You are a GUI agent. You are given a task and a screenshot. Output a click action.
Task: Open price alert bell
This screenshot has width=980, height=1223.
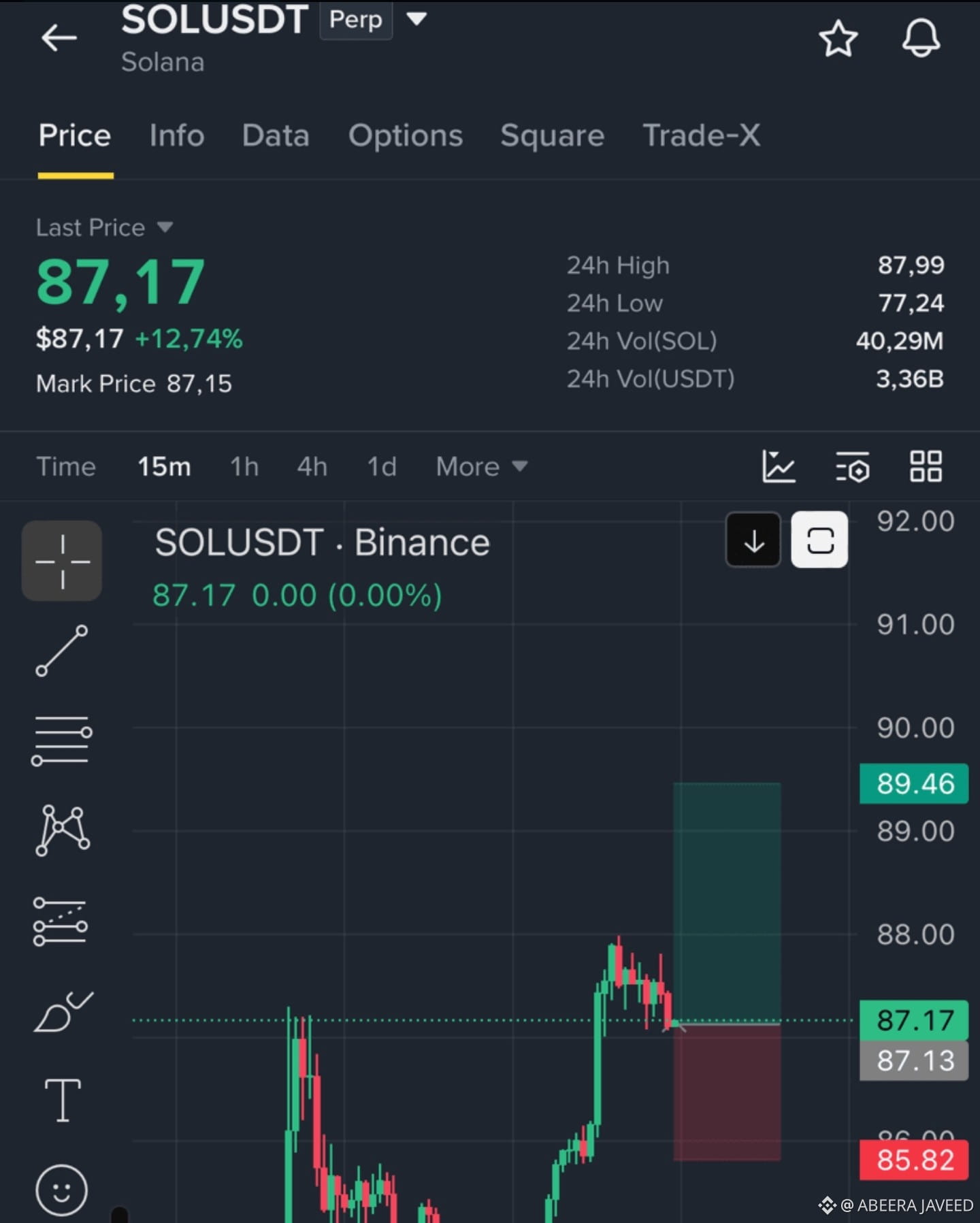coord(921,38)
